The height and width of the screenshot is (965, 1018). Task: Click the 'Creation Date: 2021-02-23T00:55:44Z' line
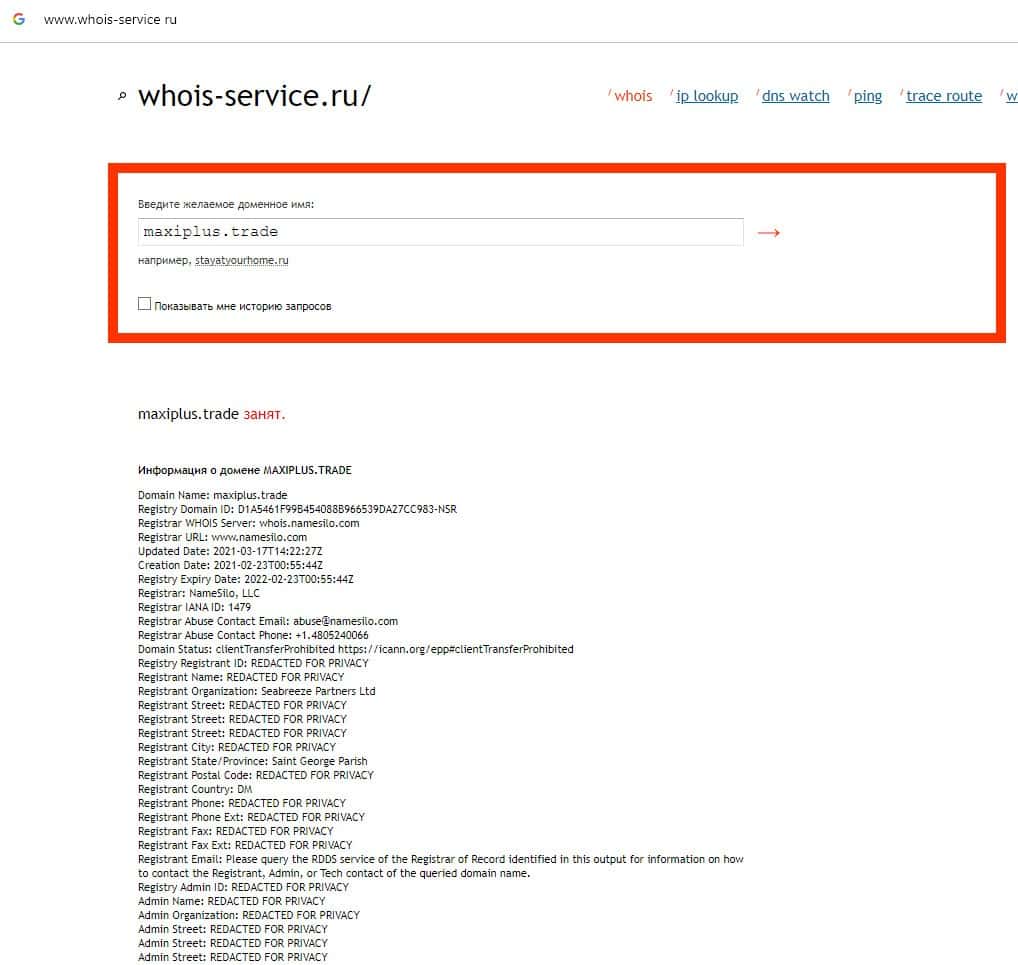tap(230, 565)
